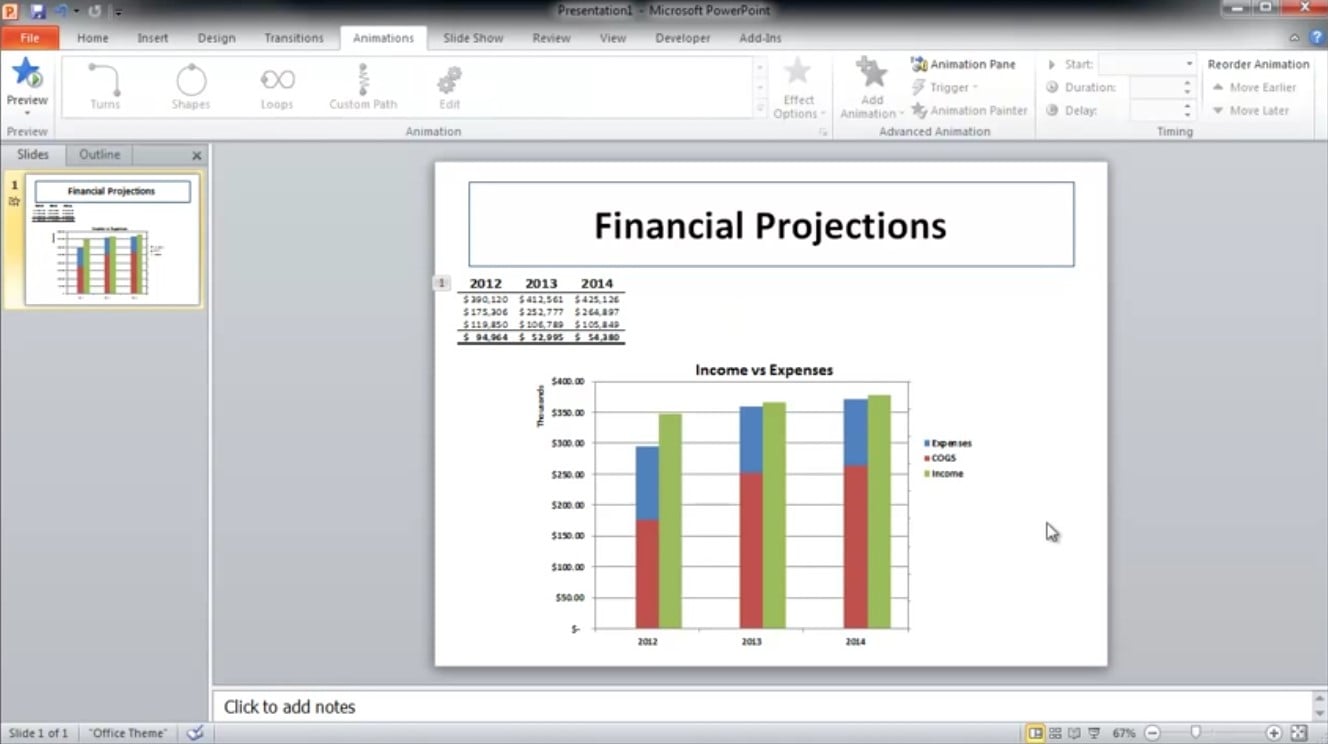Expand the animation gallery More arrow
This screenshot has width=1328, height=744.
760,107
